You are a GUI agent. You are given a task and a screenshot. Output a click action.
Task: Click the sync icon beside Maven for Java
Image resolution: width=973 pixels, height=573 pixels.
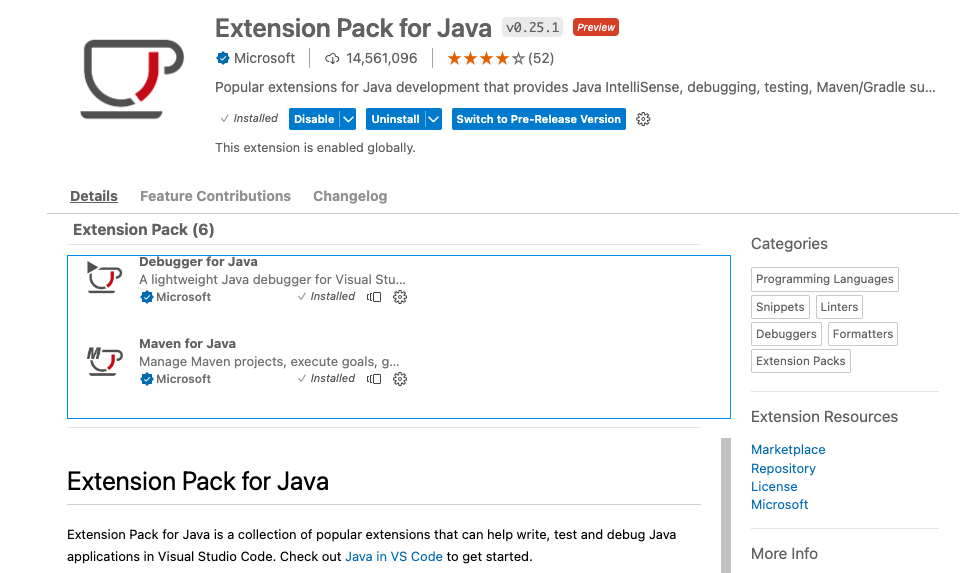374,379
